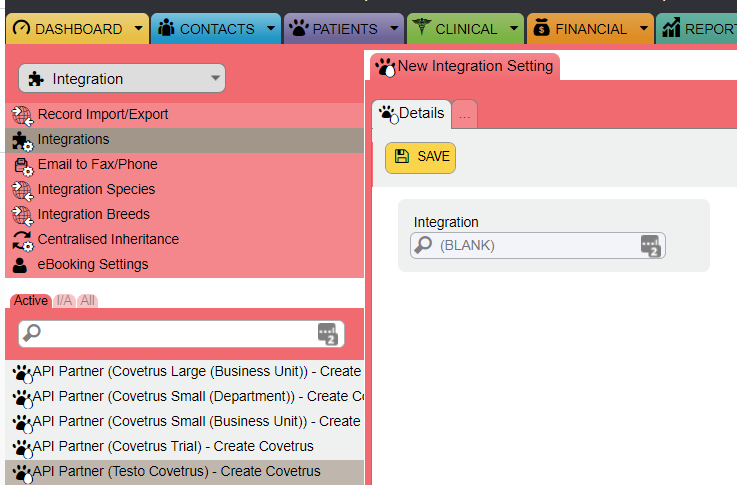Expand the Financial menu arrow
The height and width of the screenshot is (485, 737).
tap(641, 29)
